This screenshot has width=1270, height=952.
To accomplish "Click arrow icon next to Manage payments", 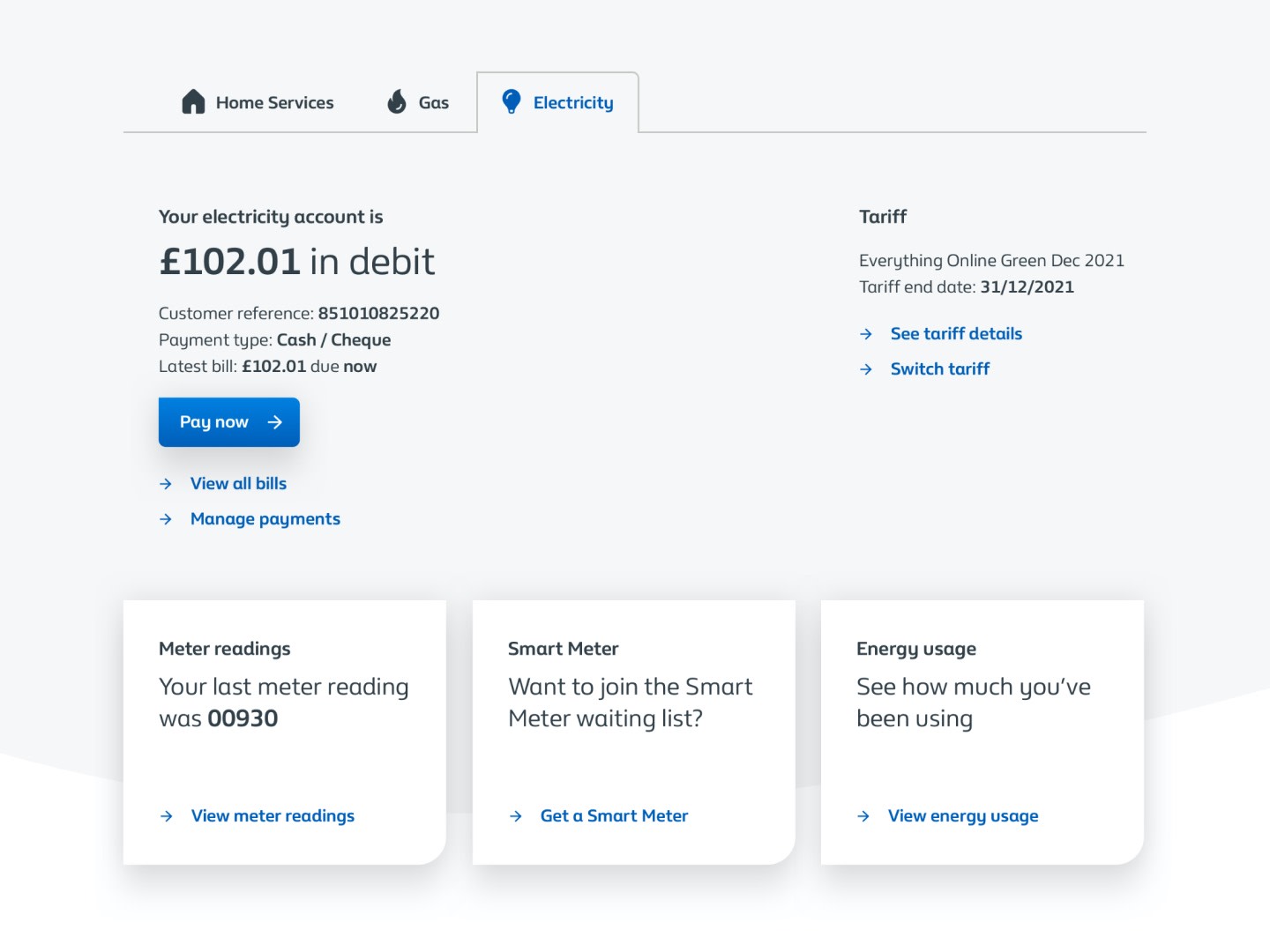I will pyautogui.click(x=166, y=519).
